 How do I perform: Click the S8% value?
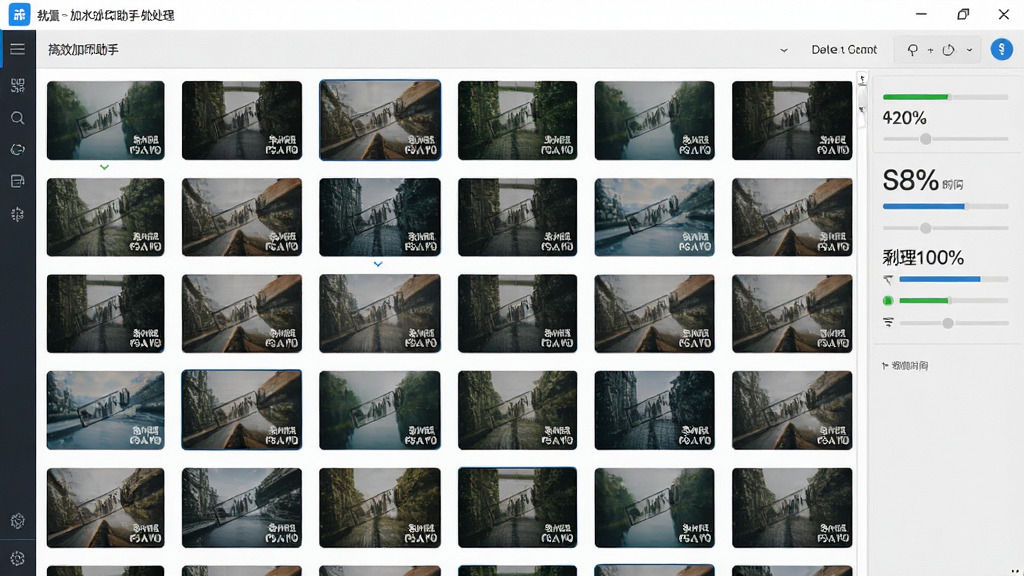tap(910, 180)
